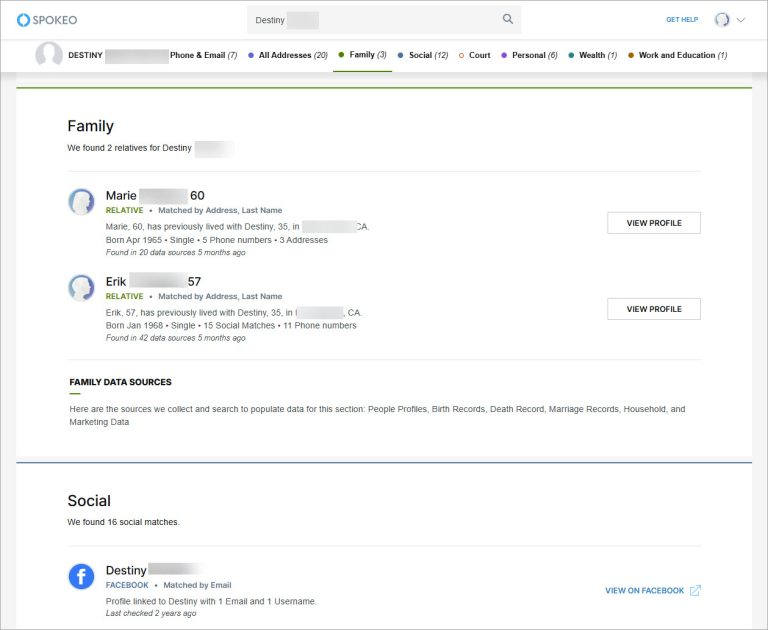Click 'We found 16 social matches' text
Image resolution: width=768 pixels, height=630 pixels.
click(x=123, y=522)
